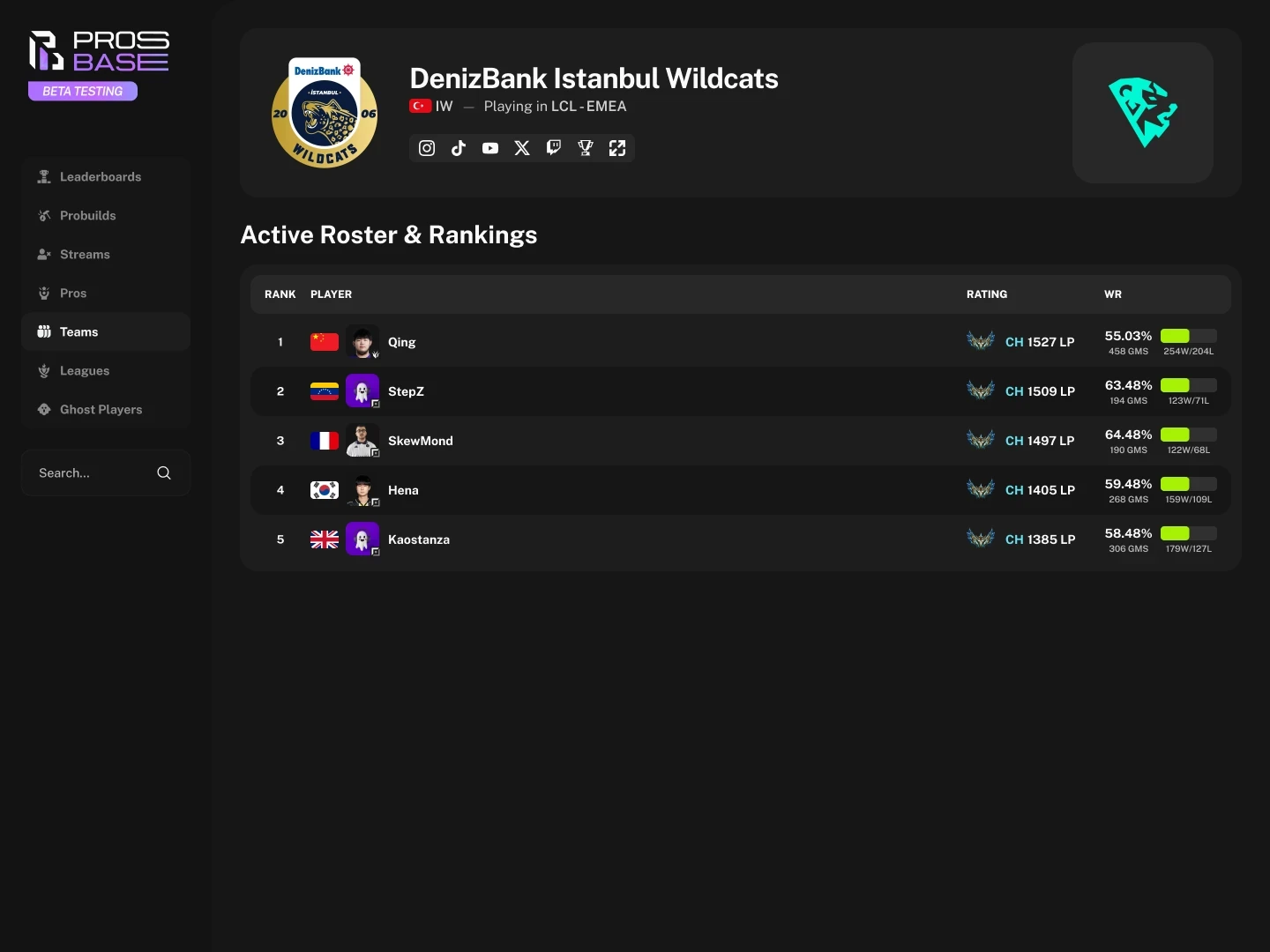Click the search magnifier icon

point(164,473)
